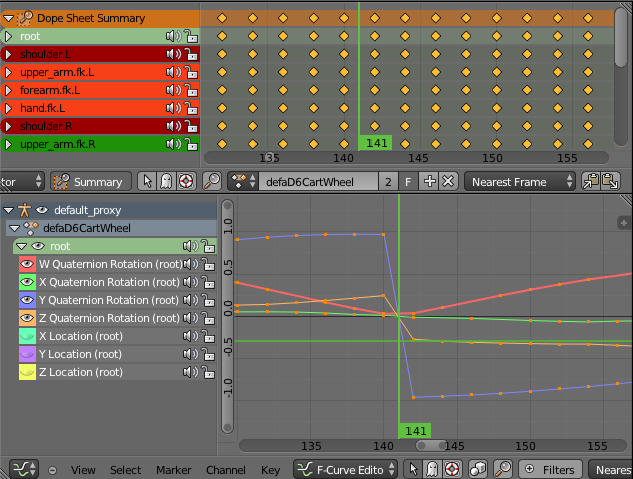Mute the shoulder.L channel speaker icon
The image size is (633, 479).
[x=174, y=54]
